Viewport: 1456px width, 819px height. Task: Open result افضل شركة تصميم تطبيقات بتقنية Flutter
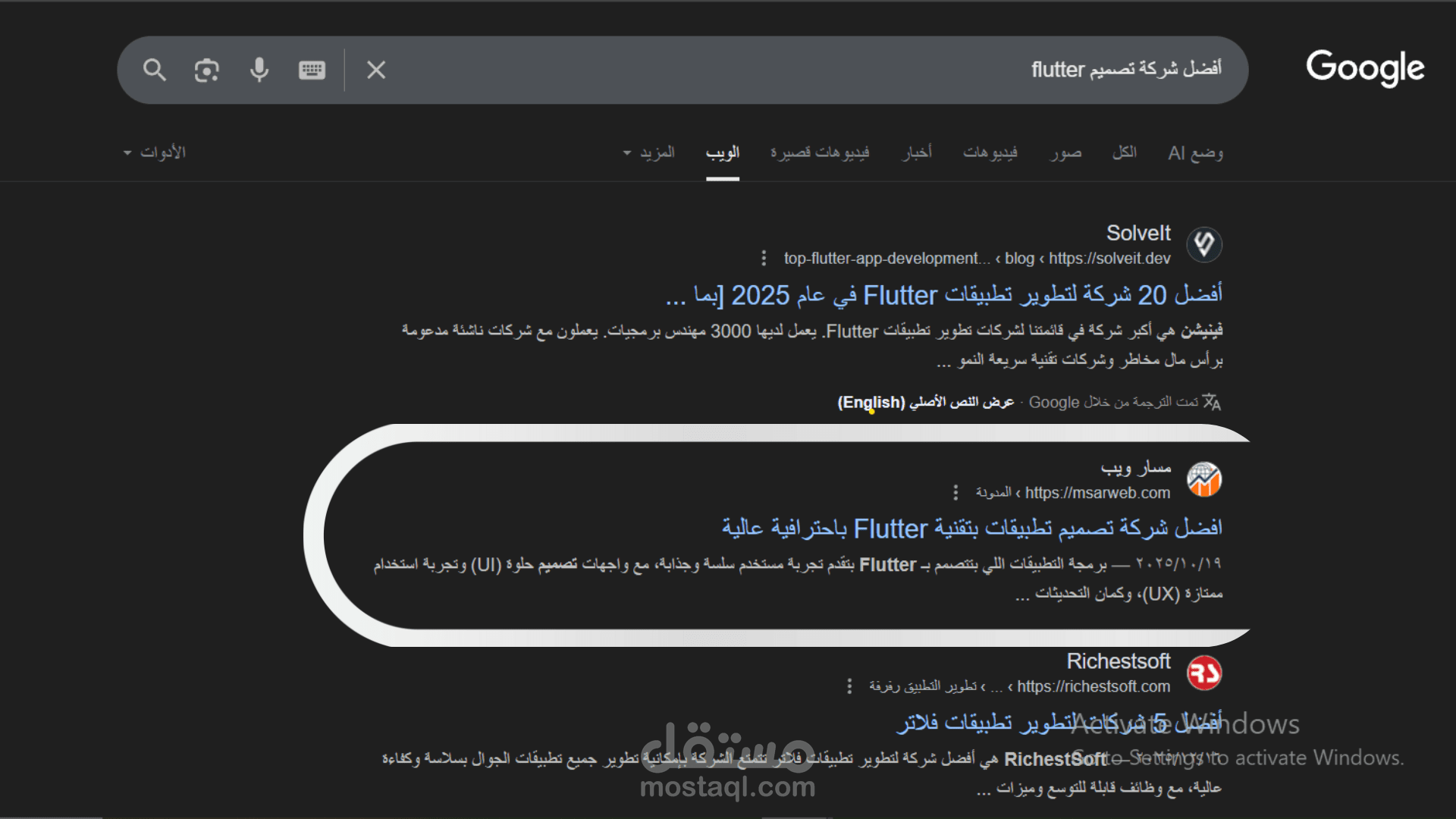click(x=972, y=529)
